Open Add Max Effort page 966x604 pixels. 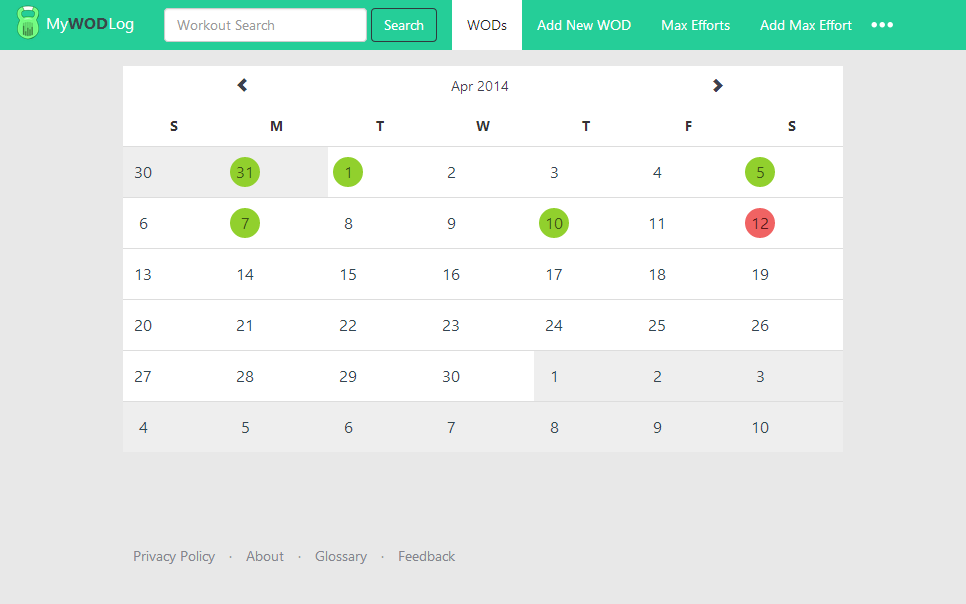click(806, 25)
